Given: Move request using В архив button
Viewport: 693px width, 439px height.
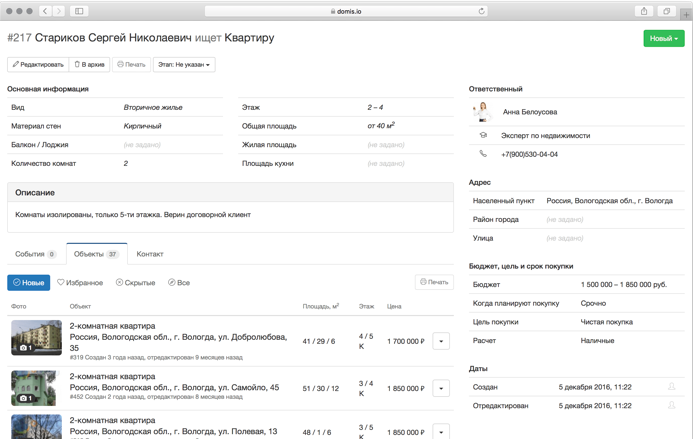Looking at the screenshot, I should click(89, 64).
